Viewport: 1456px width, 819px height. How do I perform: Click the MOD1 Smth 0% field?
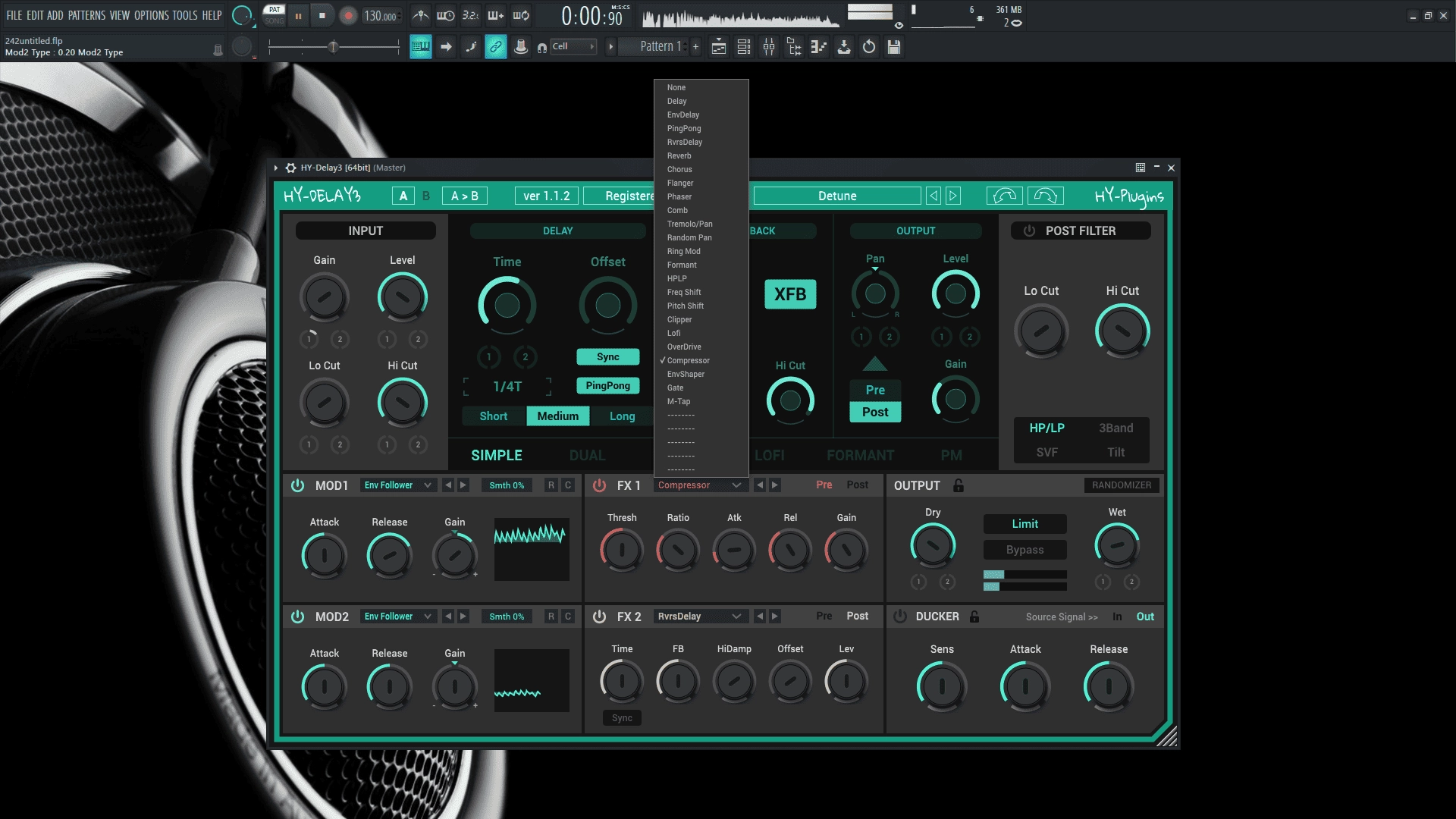click(x=507, y=485)
